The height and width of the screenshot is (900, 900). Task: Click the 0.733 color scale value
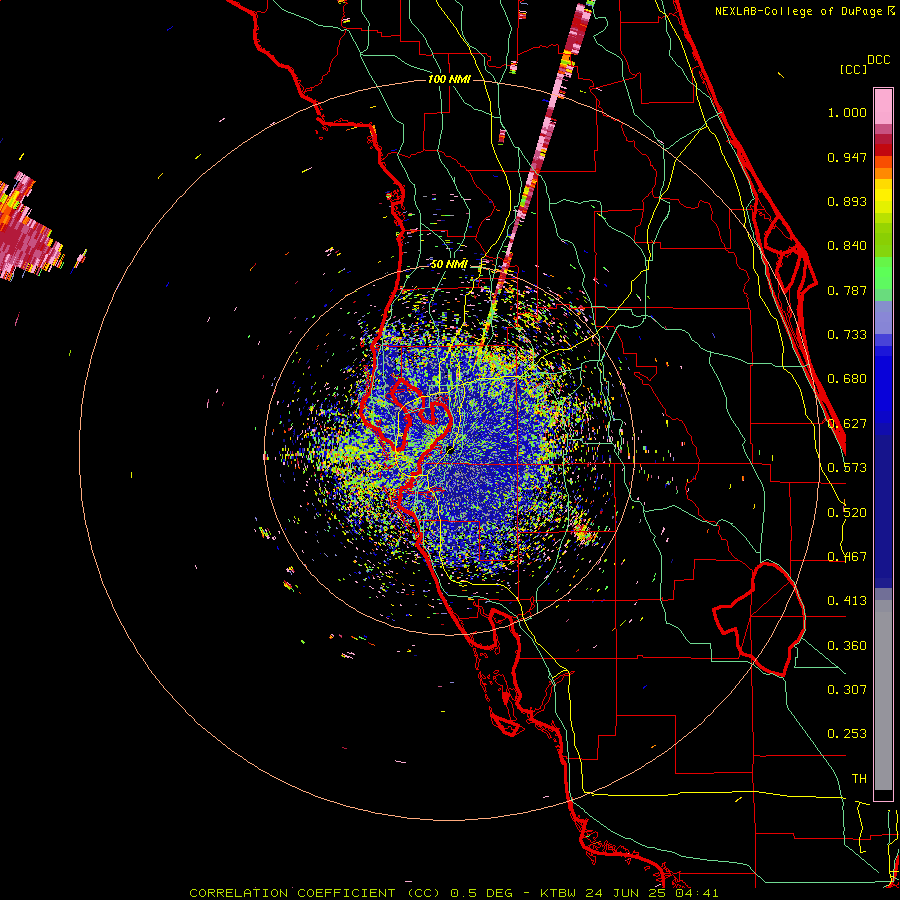tap(847, 335)
